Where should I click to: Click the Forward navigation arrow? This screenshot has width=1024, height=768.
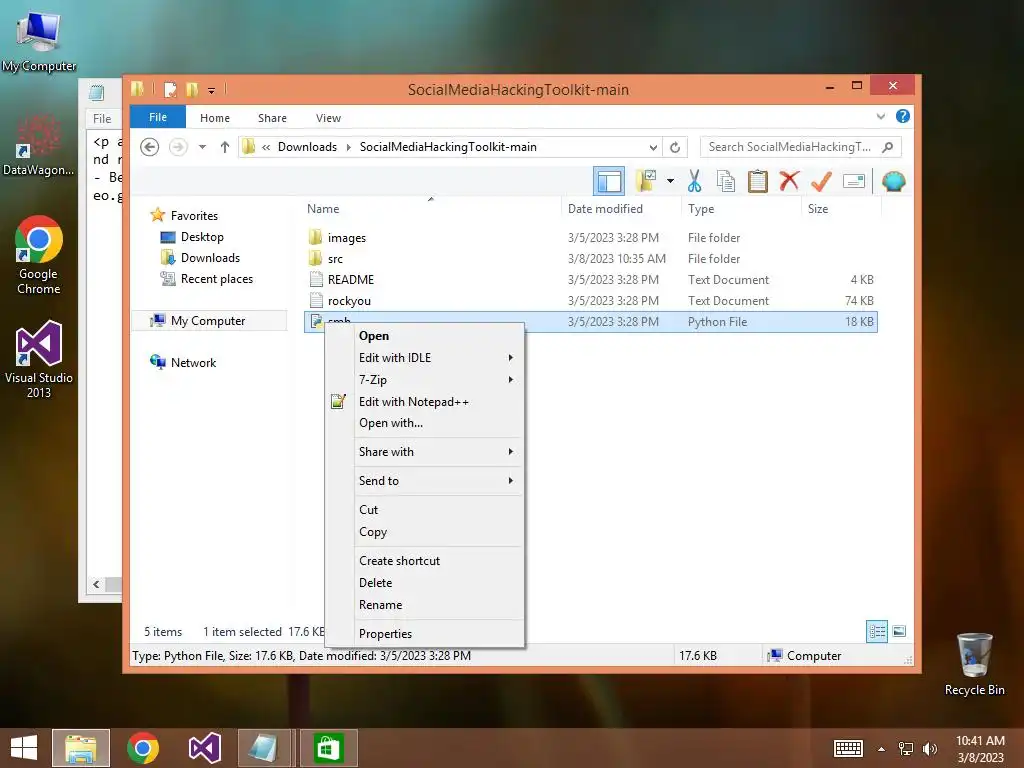178,147
